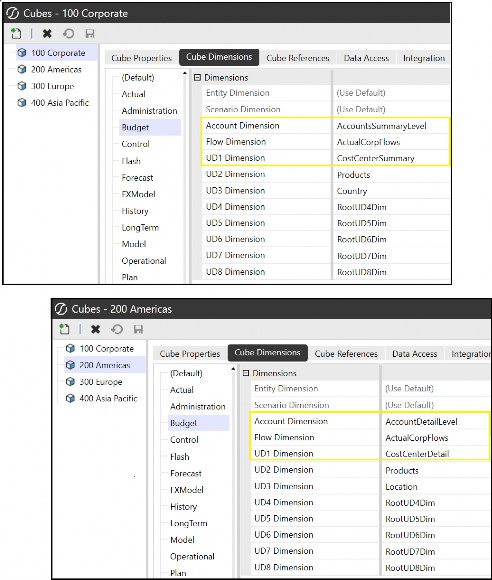Click the refresh icon in upper Cubes window

(x=68, y=34)
